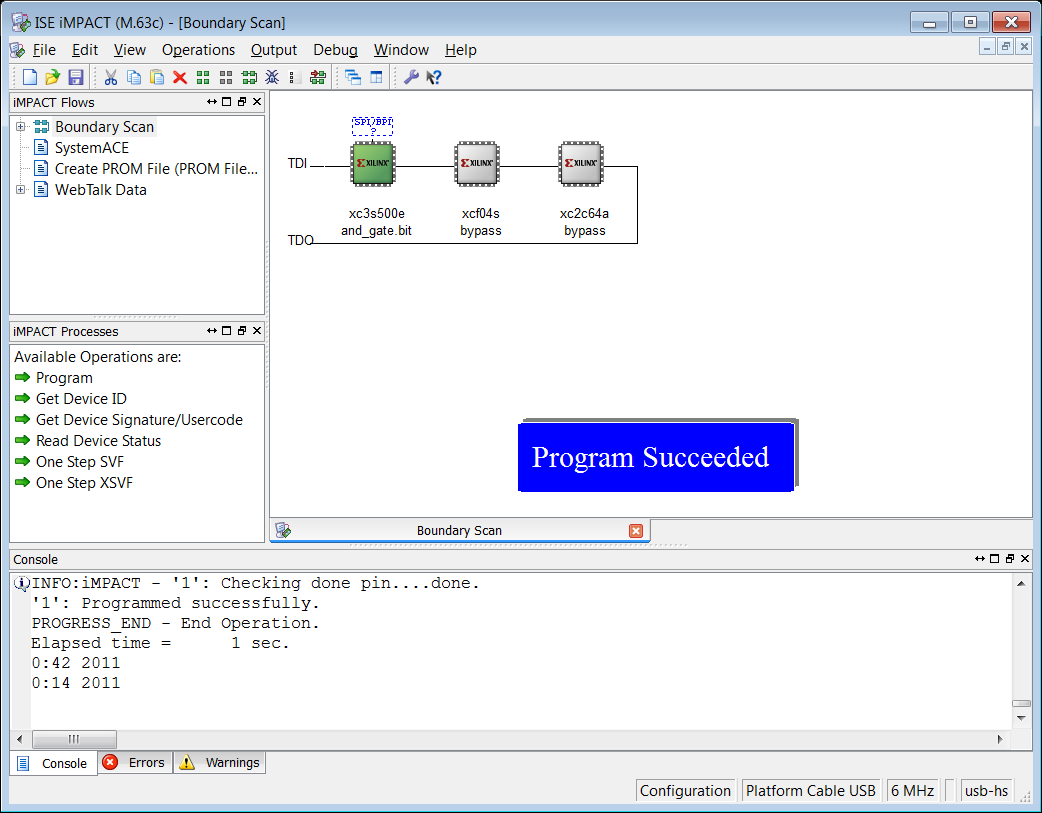
Task: Expand the Boundary Scan tree node
Action: pyautogui.click(x=21, y=126)
